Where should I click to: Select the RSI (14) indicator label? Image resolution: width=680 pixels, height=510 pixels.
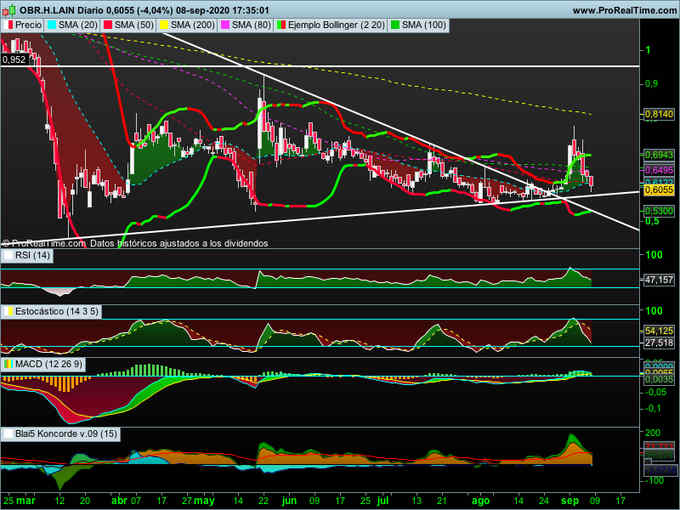coord(32,256)
